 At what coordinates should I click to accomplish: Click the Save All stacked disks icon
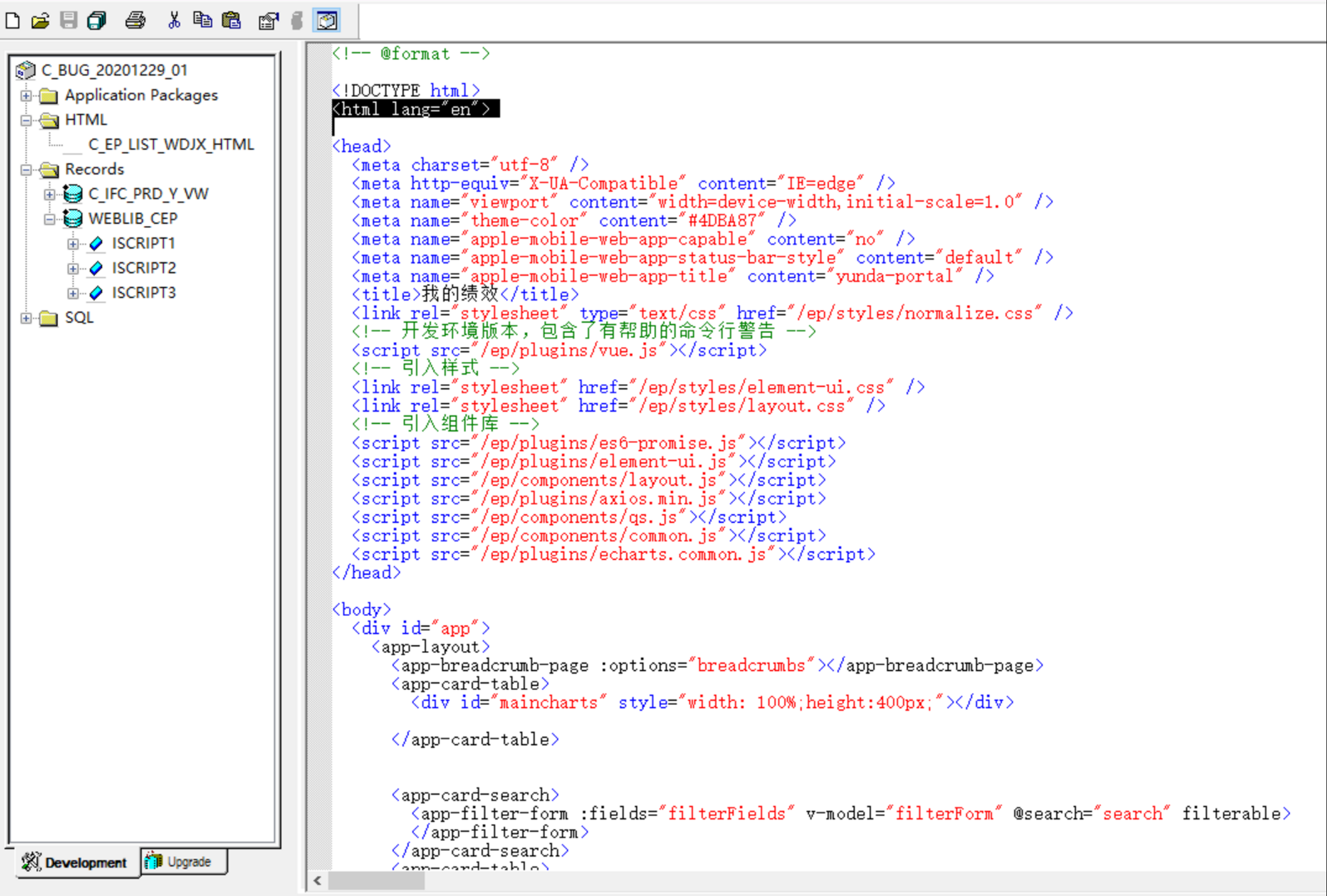(97, 21)
